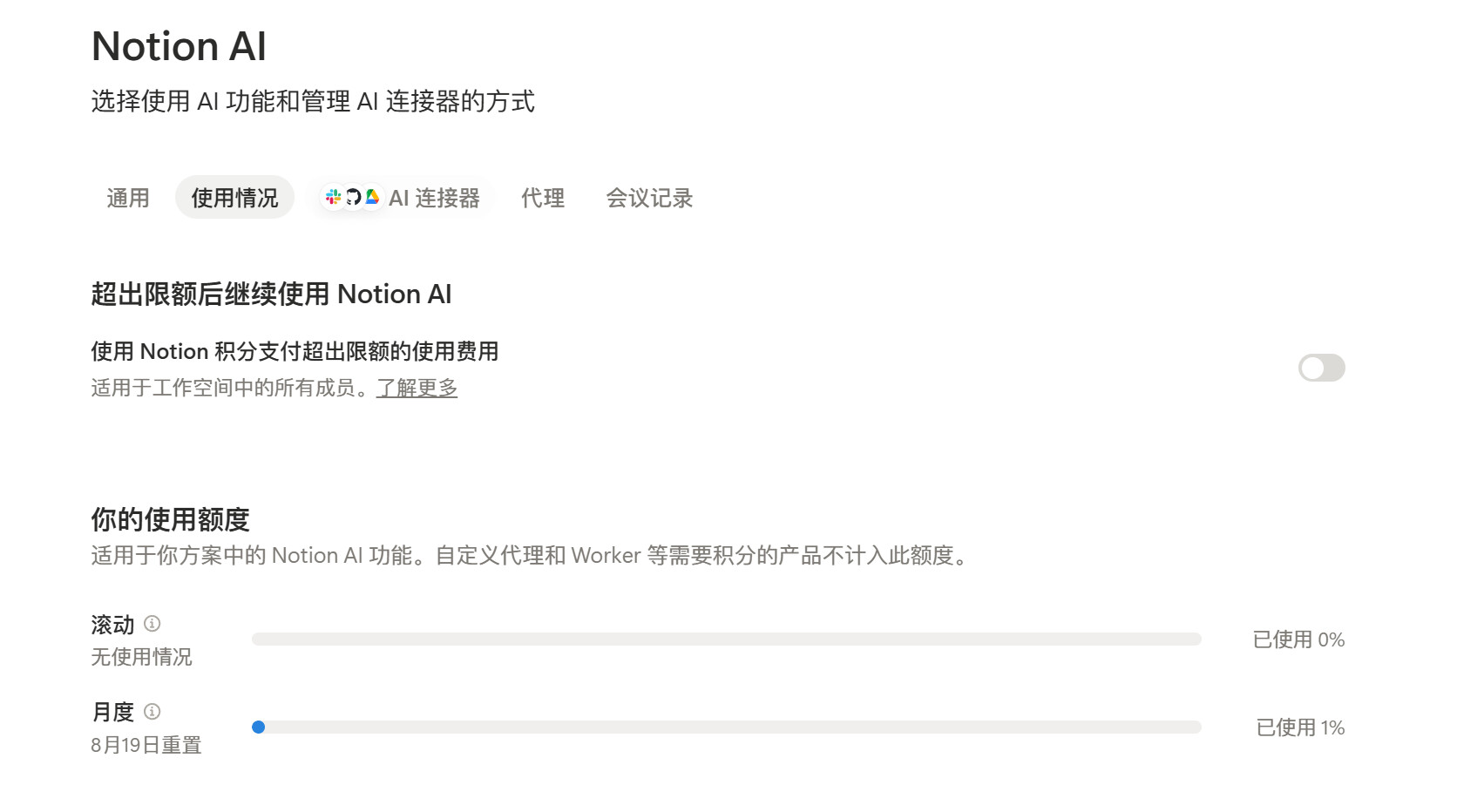Click info icon next to 月度
Screen dimensions: 1457x812
coord(152,712)
